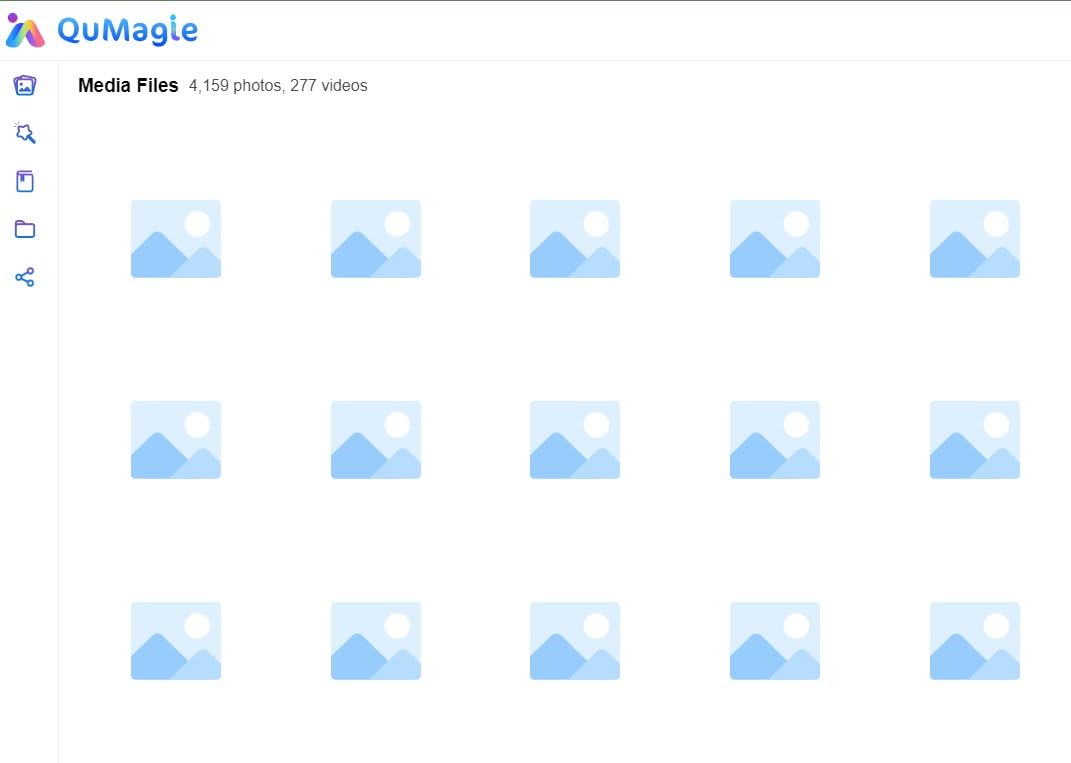Open first photo placeholder in bottom row
The height and width of the screenshot is (763, 1071).
pyautogui.click(x=176, y=641)
